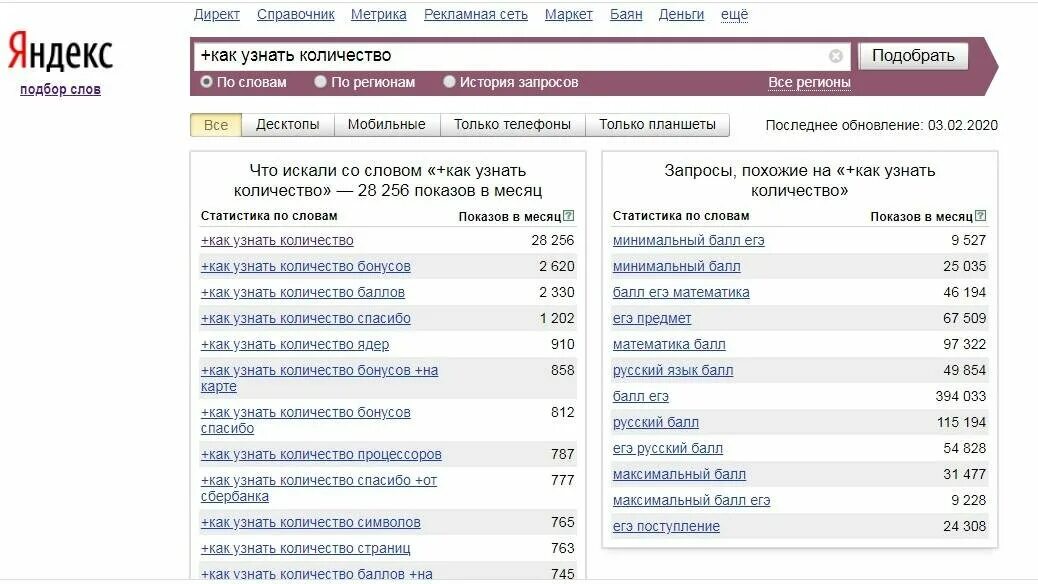Switch to the 'Все' device tab

click(x=216, y=124)
